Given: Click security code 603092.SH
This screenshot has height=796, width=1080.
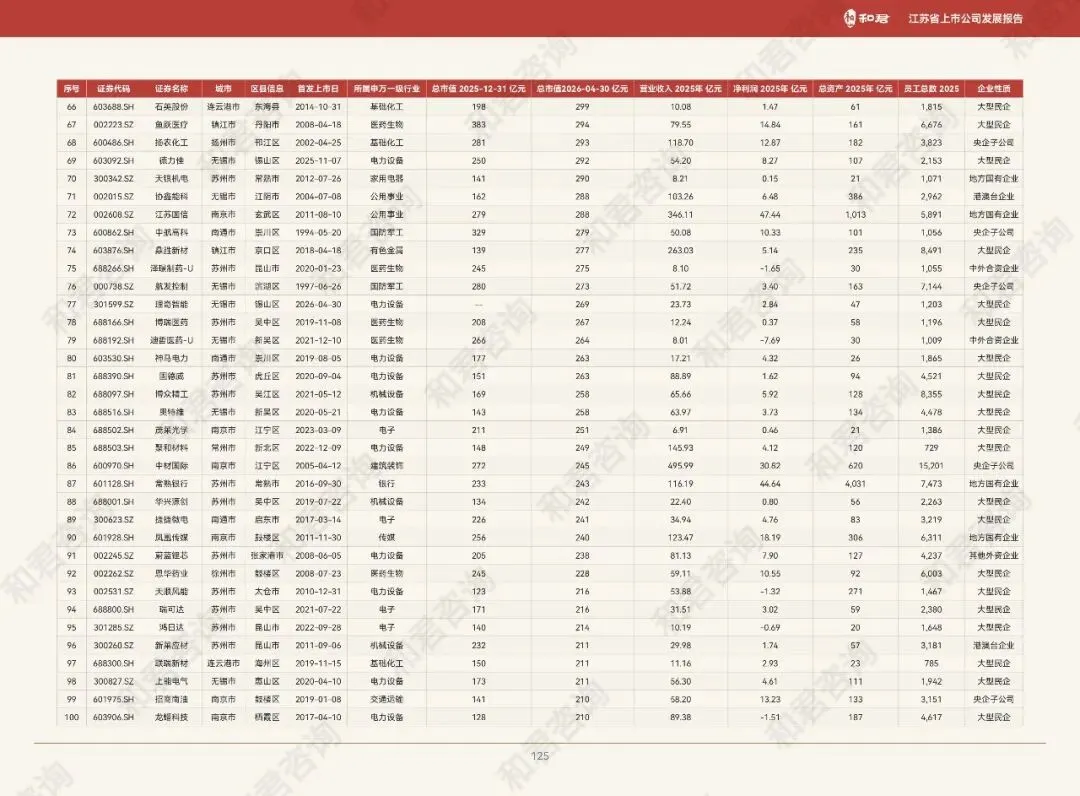Looking at the screenshot, I should coord(114,160).
